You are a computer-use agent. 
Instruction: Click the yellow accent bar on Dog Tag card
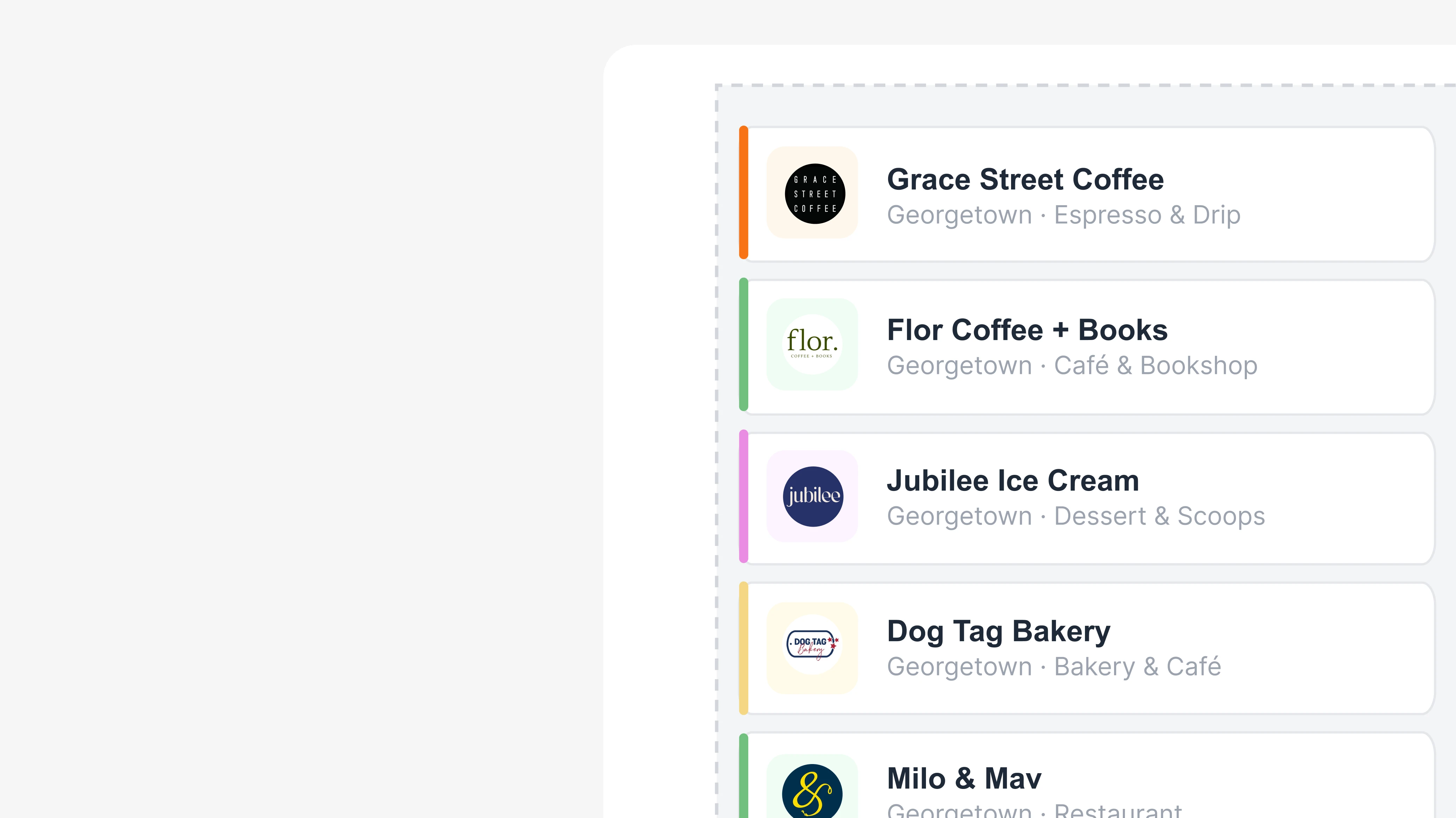tap(744, 648)
